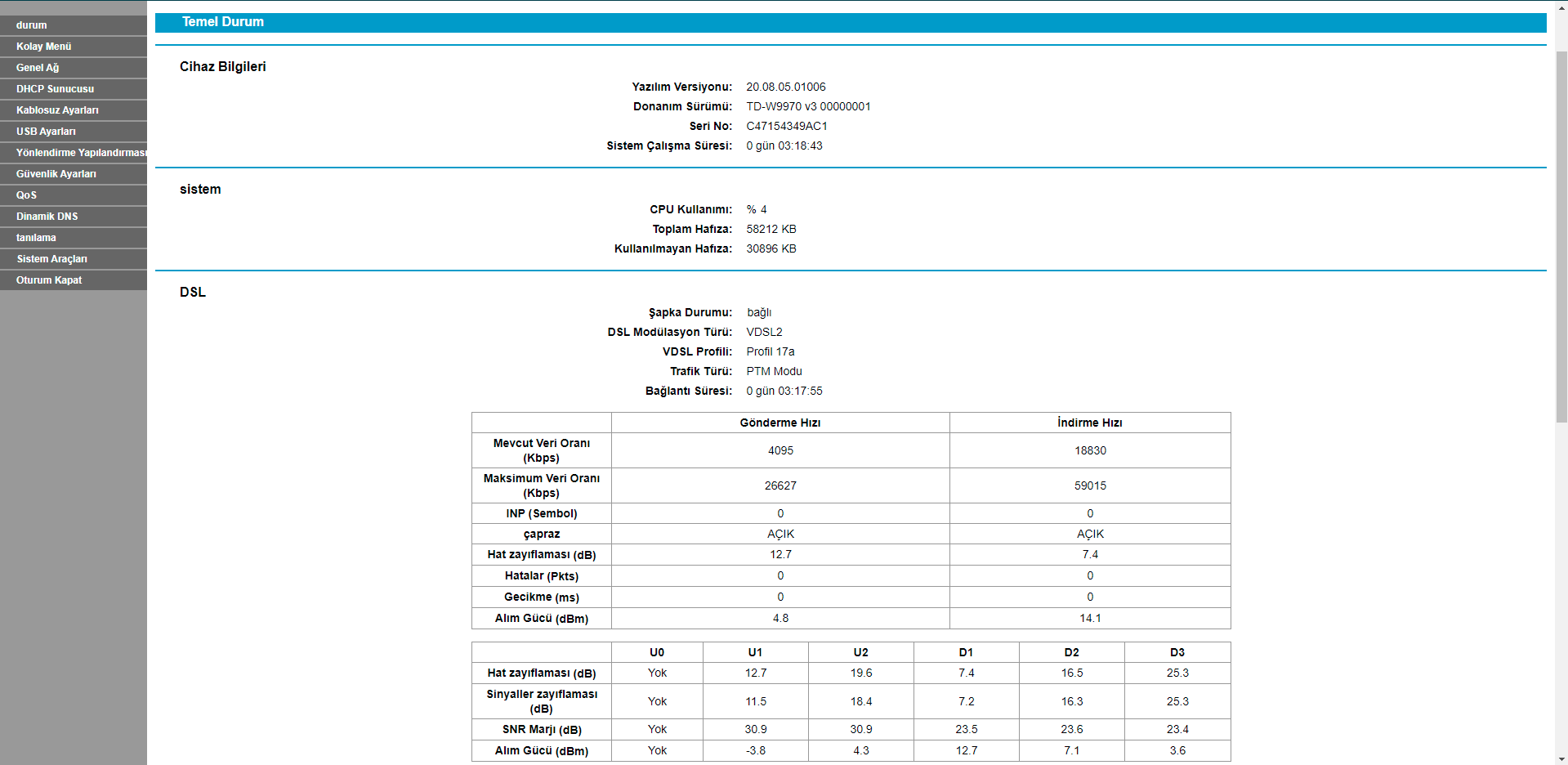Click the Seri No value C47154349AC1
The height and width of the screenshot is (765, 1568).
pyautogui.click(x=787, y=126)
